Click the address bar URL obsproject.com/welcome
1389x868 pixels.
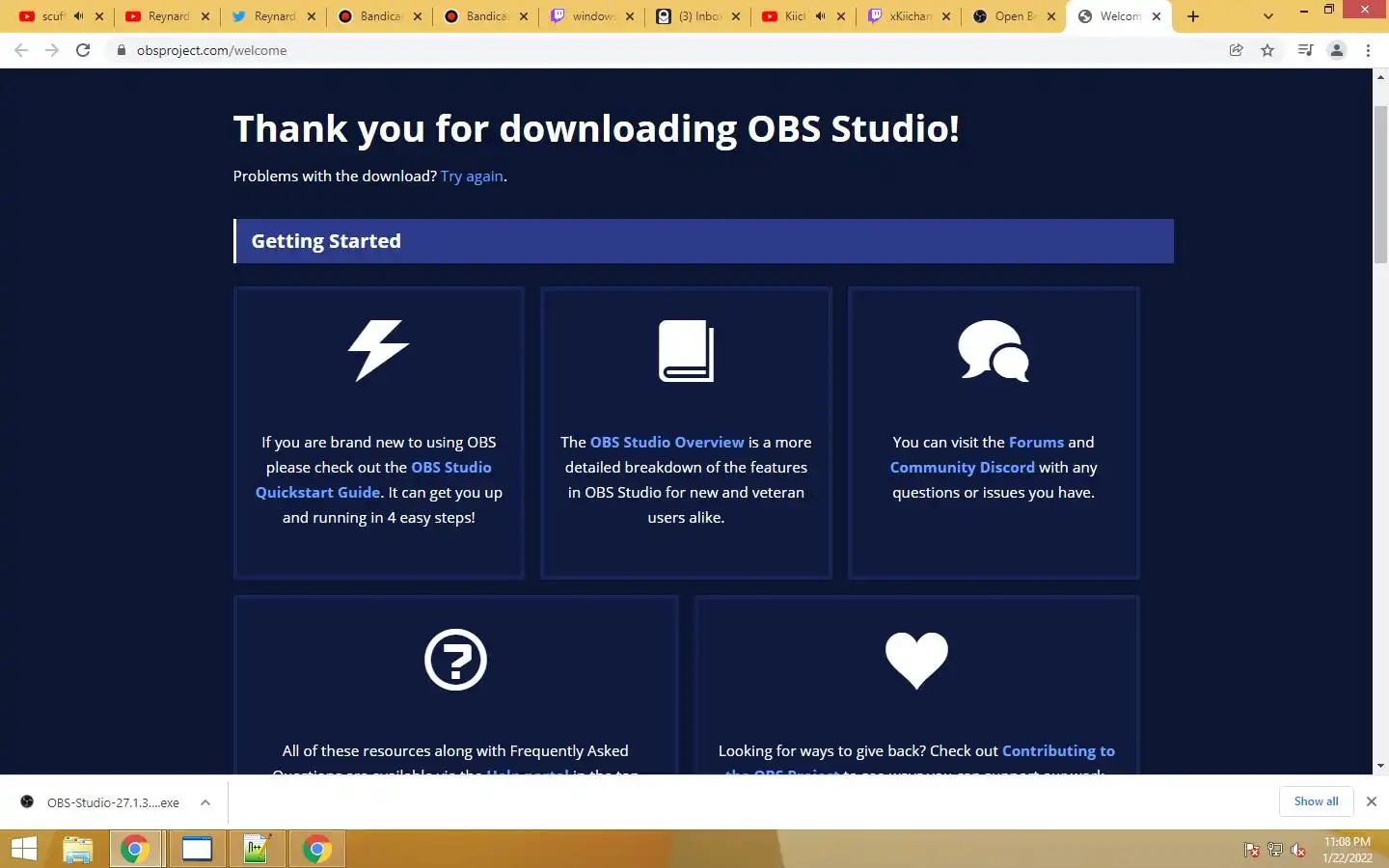212,50
